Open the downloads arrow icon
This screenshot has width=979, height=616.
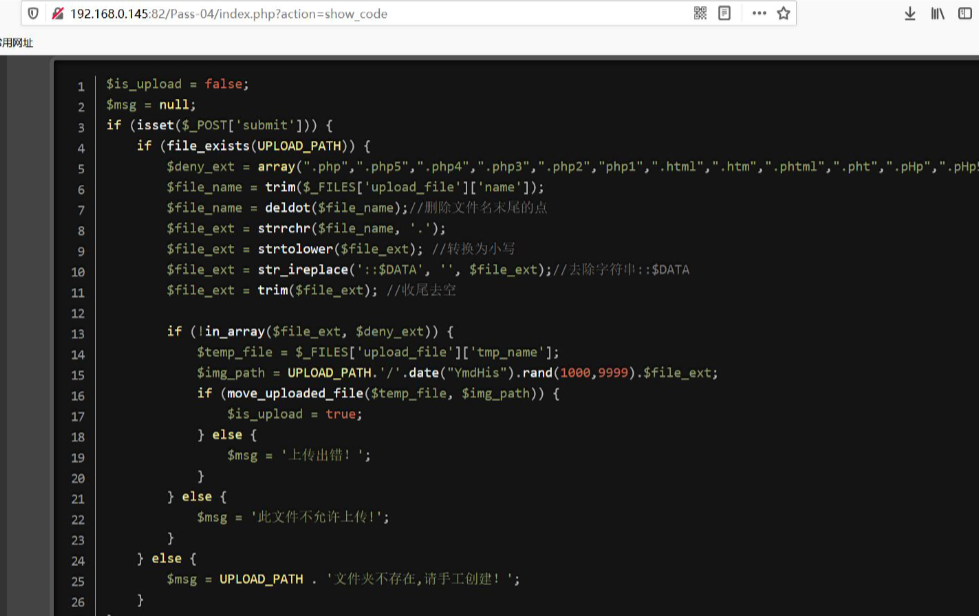(910, 13)
